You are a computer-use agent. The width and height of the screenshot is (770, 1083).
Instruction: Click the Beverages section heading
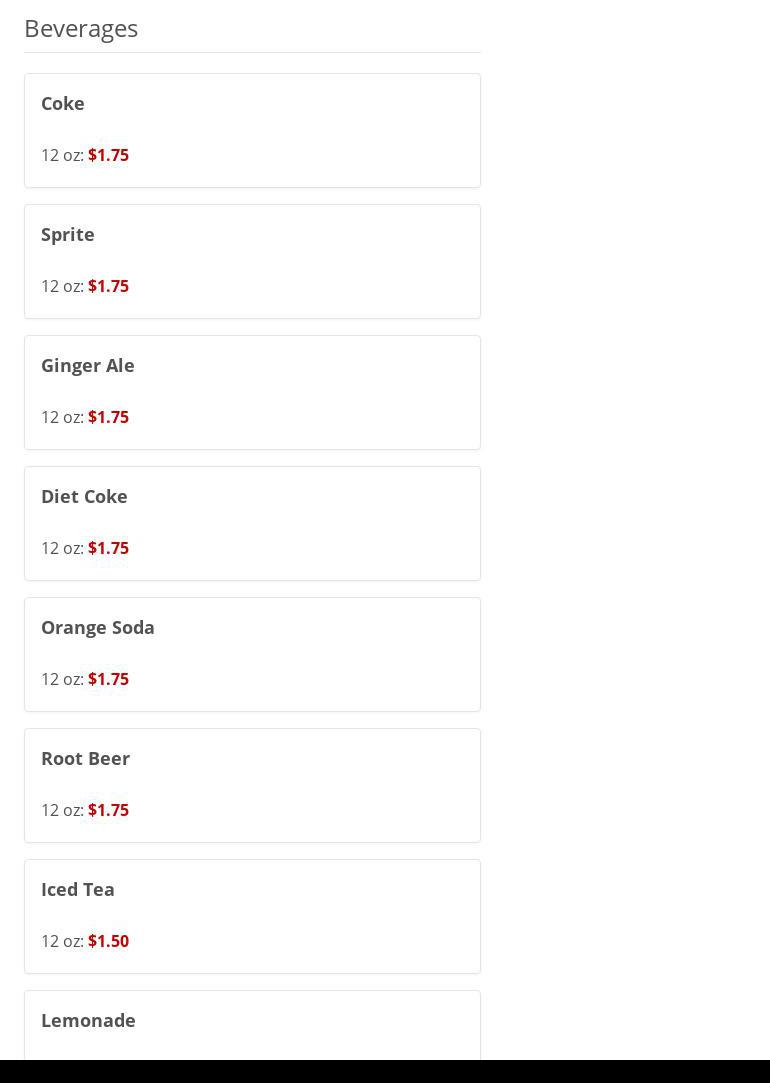[x=81, y=28]
